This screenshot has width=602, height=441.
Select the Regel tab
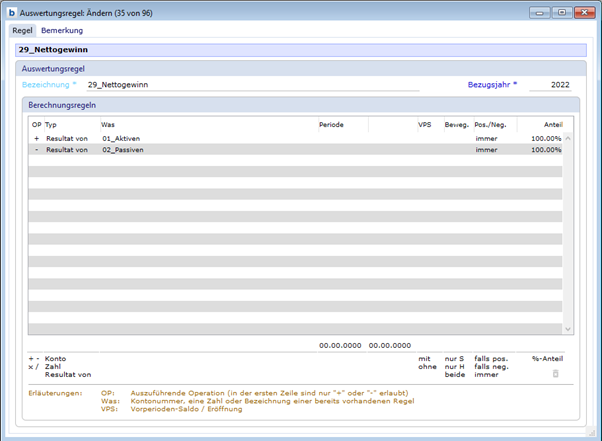22,31
